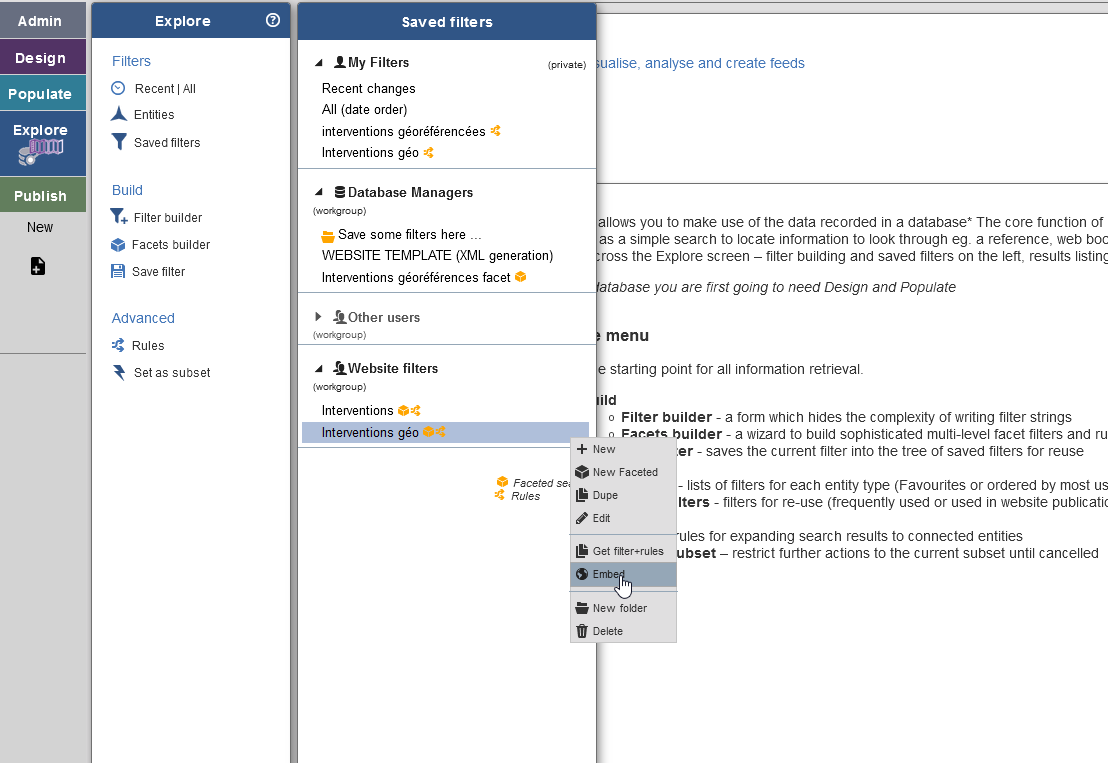
Task: Choose Delete from the context menu
Action: (607, 632)
